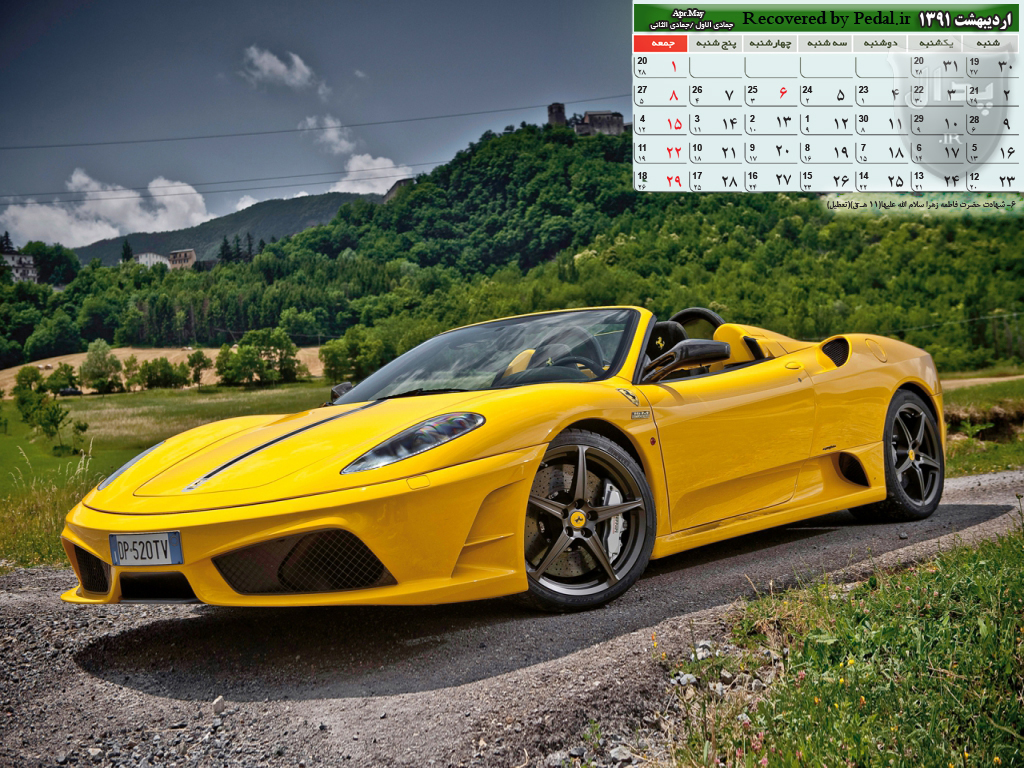Select the Saturday 'شنبه' column header
Image resolution: width=1024 pixels, height=768 pixels.
[991, 43]
